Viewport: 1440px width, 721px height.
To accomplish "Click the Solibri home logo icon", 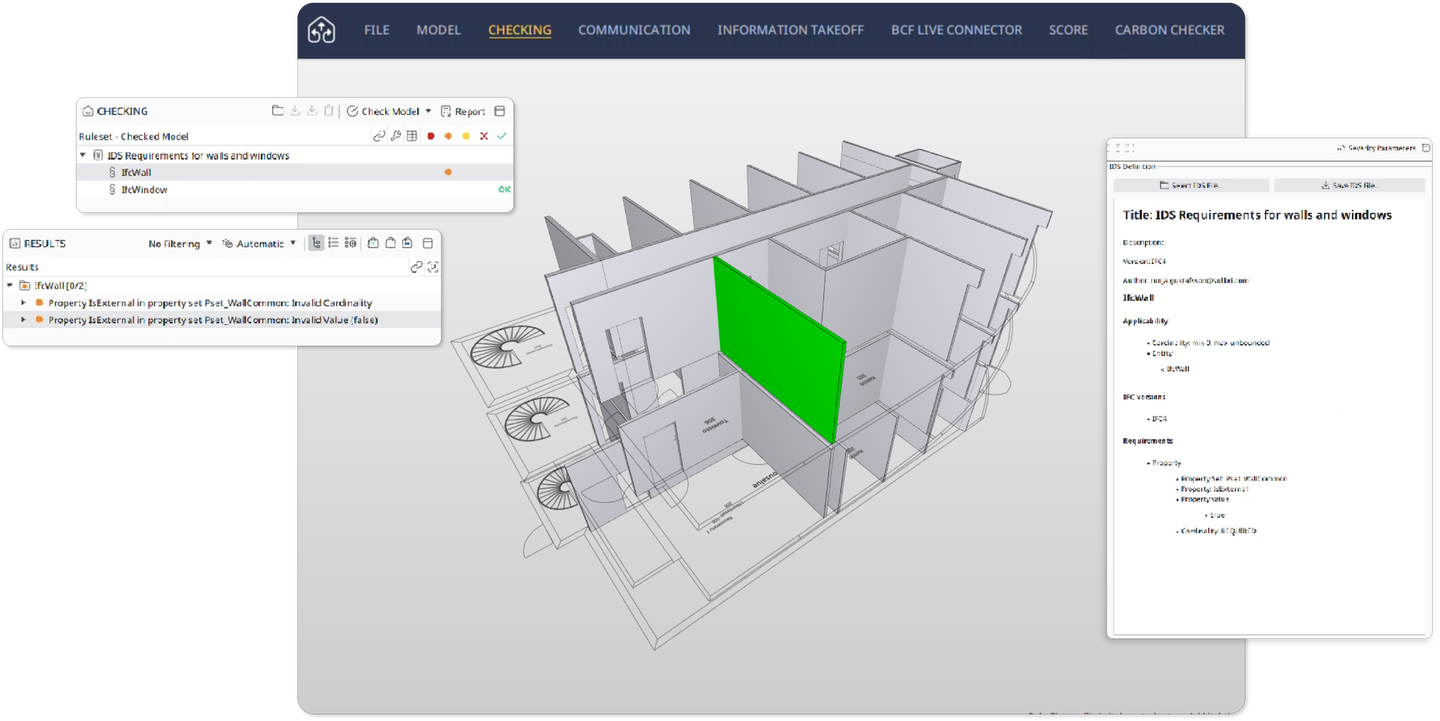I will pos(321,30).
